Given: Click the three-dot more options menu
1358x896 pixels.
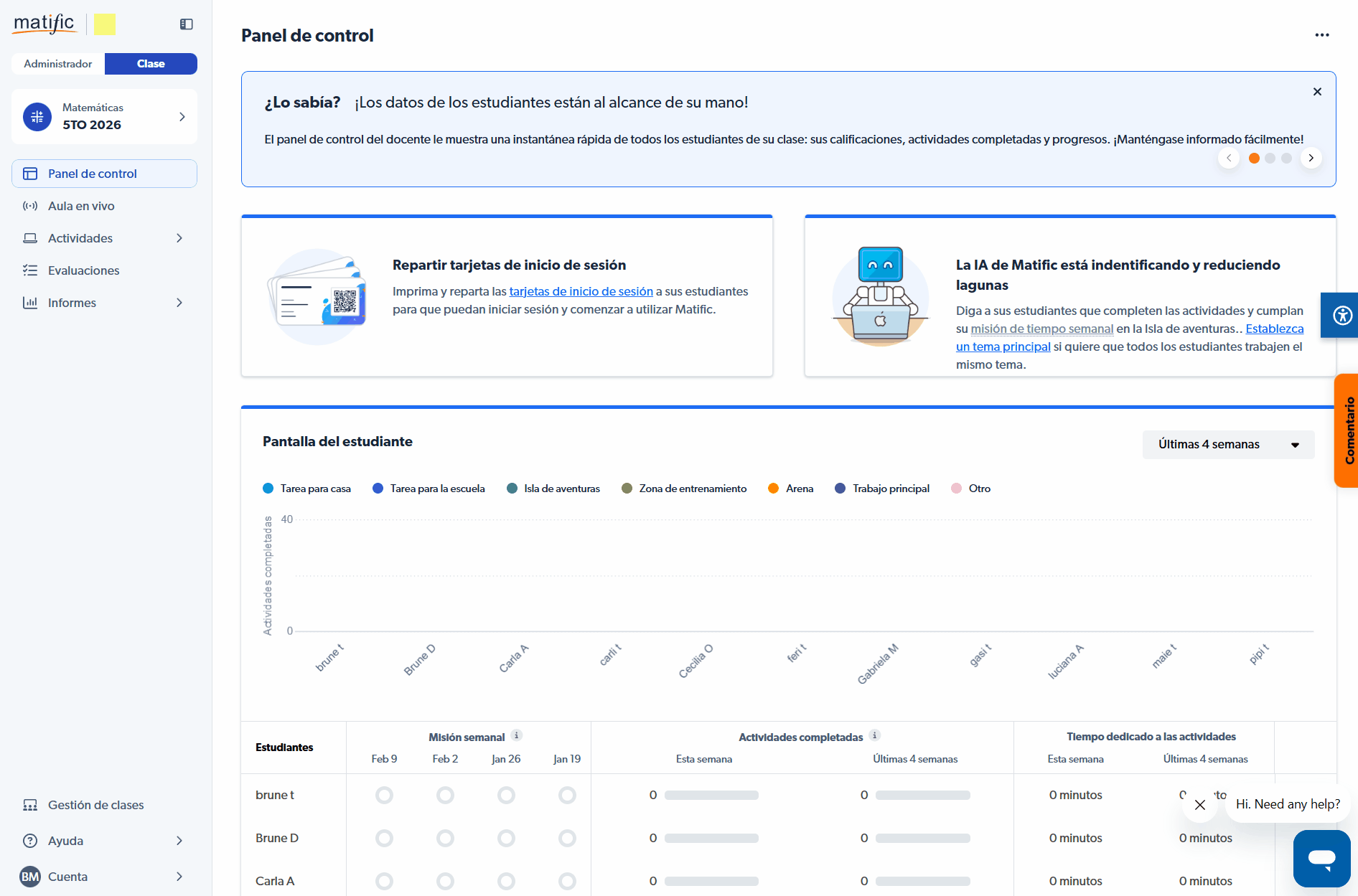Looking at the screenshot, I should click(1322, 35).
